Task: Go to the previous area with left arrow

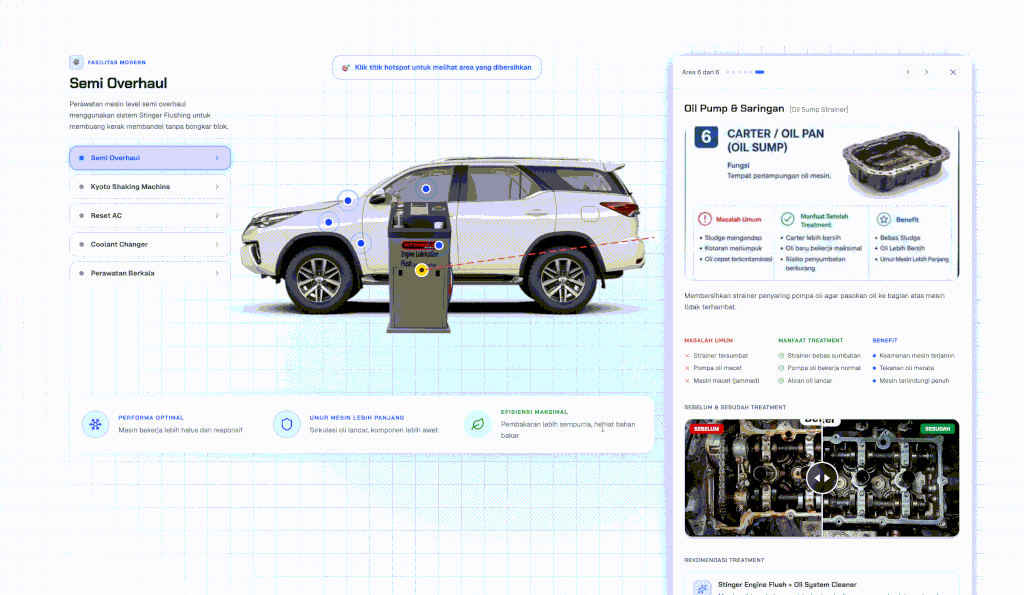Action: [x=908, y=72]
